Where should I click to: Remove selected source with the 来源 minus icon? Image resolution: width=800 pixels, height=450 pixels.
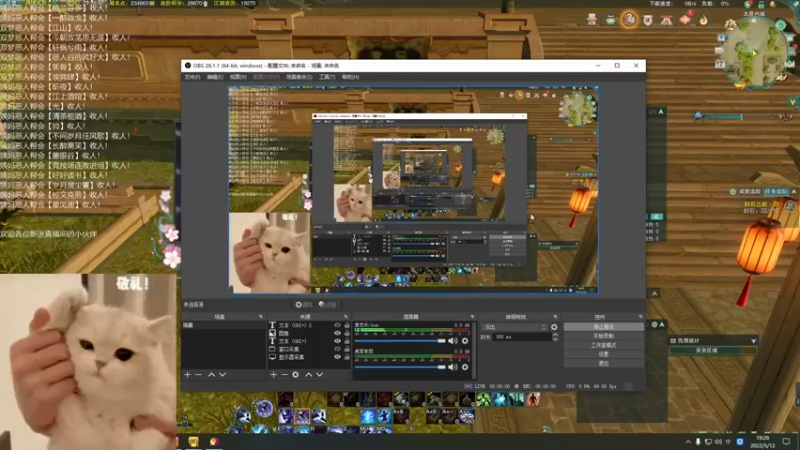[284, 374]
